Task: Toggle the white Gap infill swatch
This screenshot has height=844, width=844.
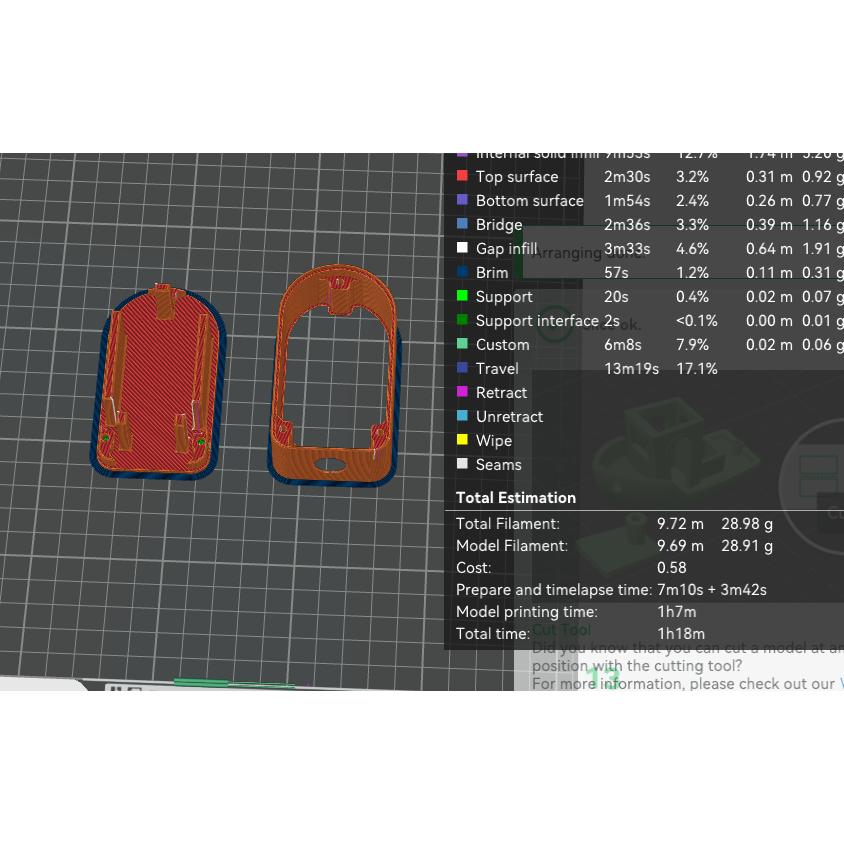Action: click(462, 248)
